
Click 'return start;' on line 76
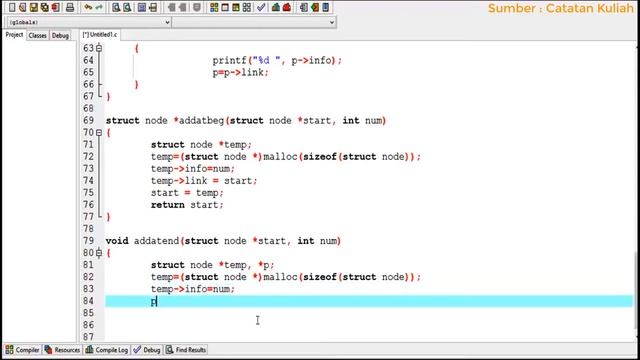coord(187,205)
